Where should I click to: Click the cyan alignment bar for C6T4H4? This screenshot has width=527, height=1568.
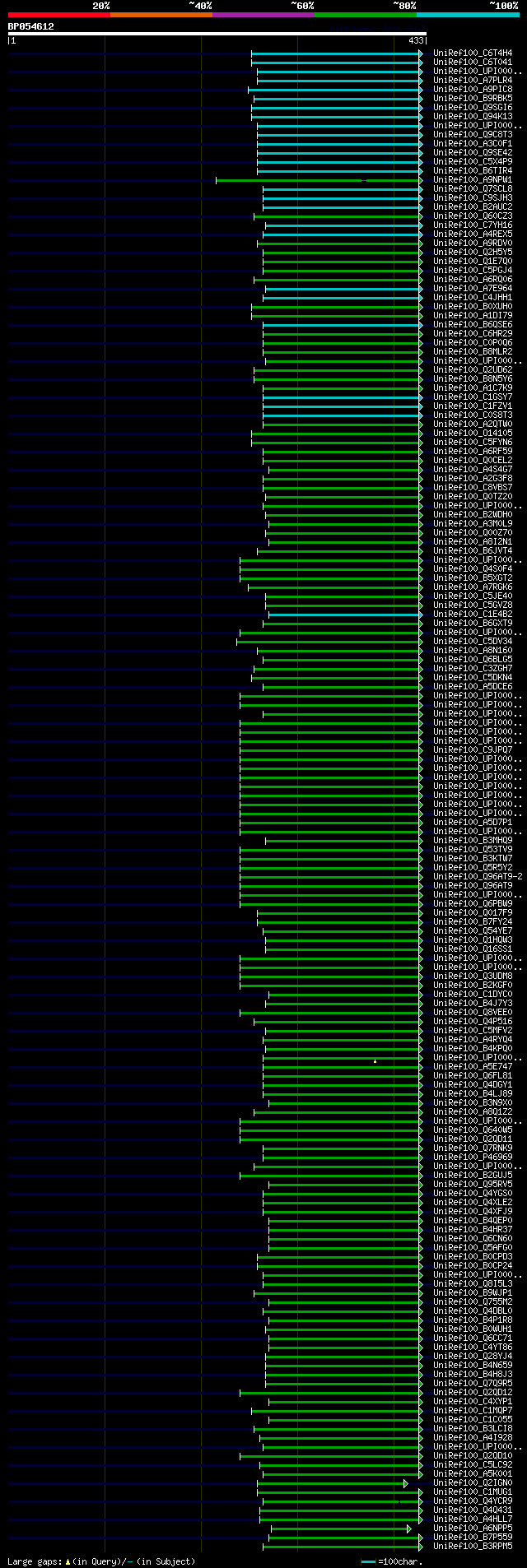point(337,53)
